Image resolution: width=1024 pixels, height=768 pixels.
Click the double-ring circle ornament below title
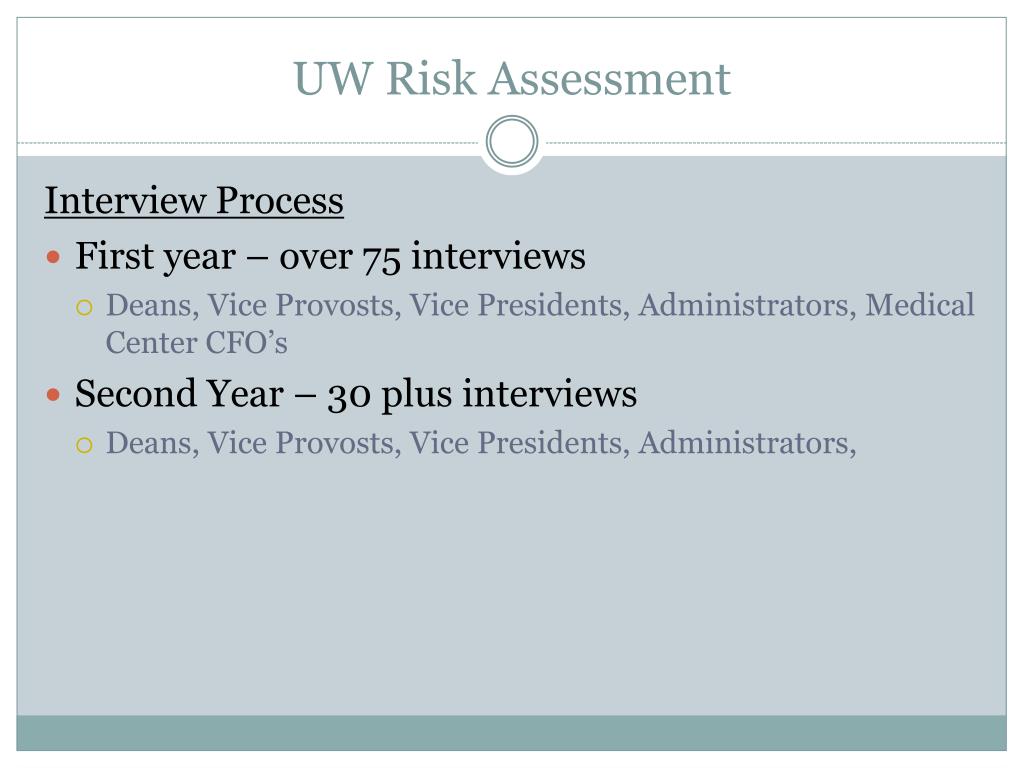[x=512, y=141]
